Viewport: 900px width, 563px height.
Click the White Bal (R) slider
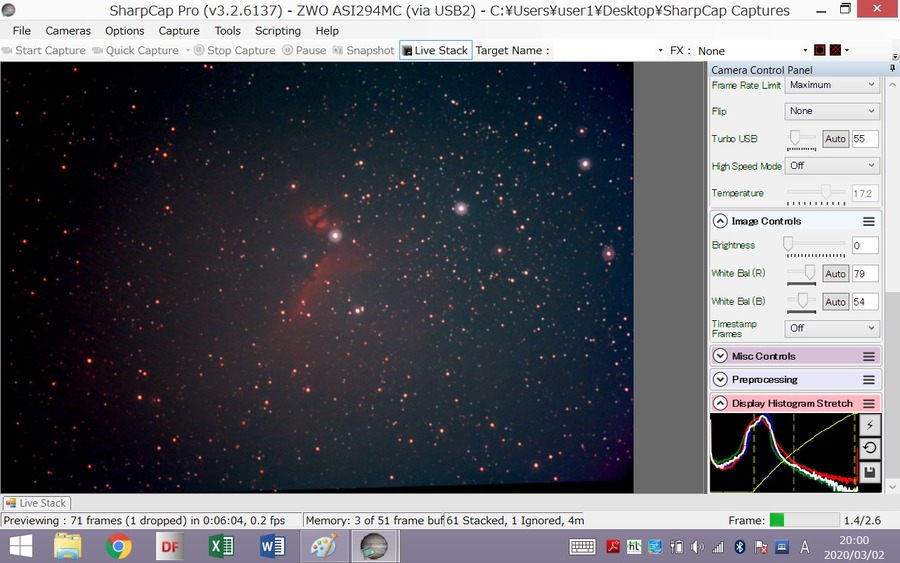click(801, 274)
